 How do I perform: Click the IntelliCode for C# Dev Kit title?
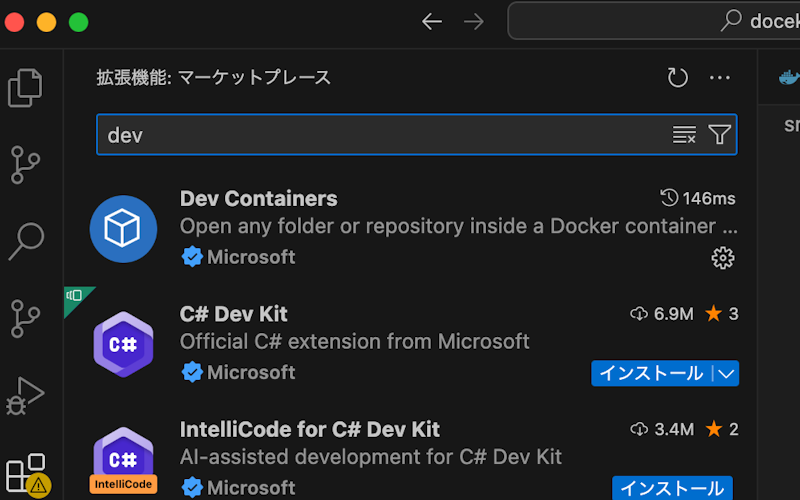[310, 429]
